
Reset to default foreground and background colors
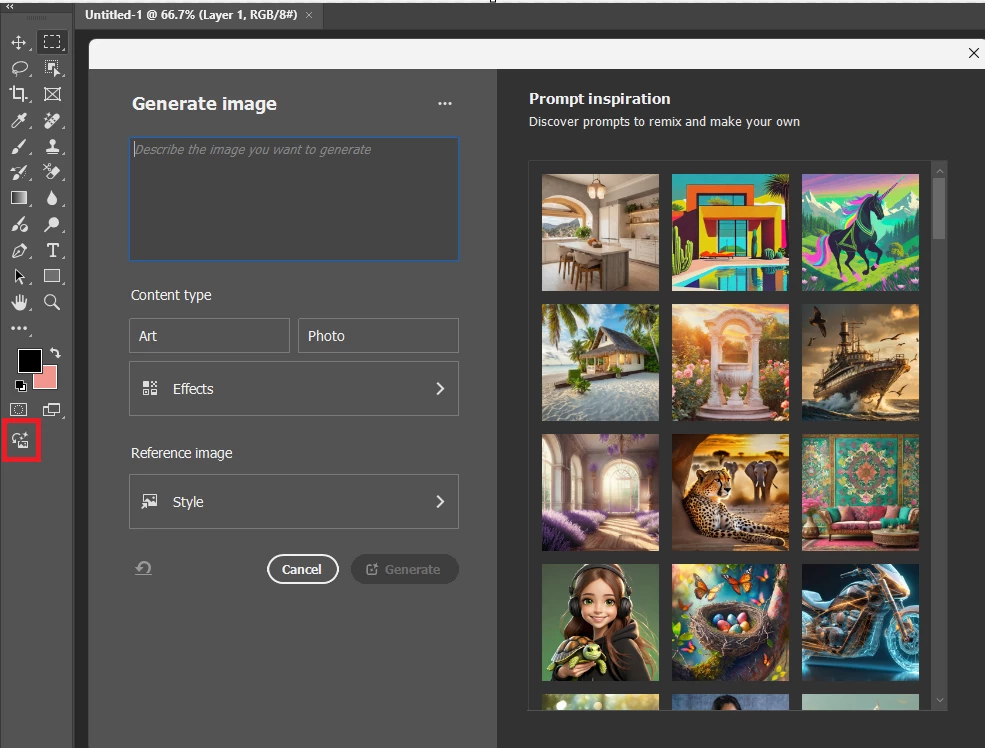click(21, 386)
